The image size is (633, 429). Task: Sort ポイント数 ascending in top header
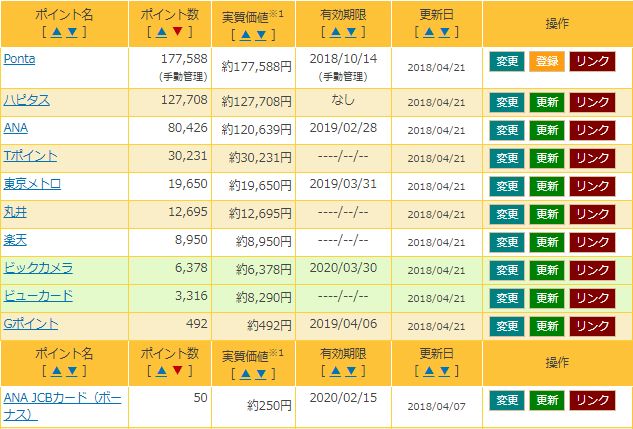click(x=161, y=32)
